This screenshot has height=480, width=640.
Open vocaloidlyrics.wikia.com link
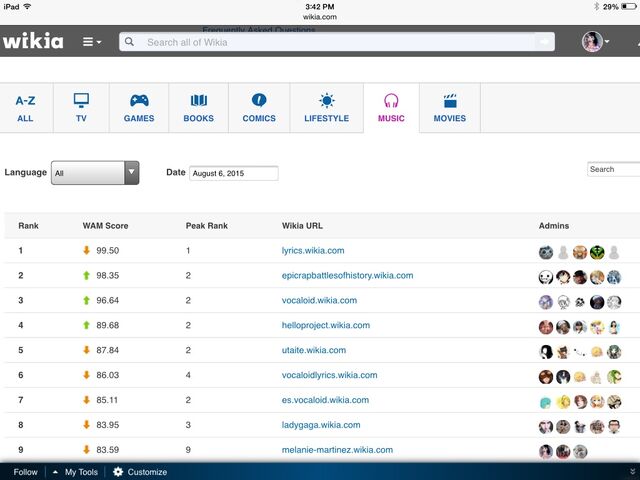pos(329,375)
